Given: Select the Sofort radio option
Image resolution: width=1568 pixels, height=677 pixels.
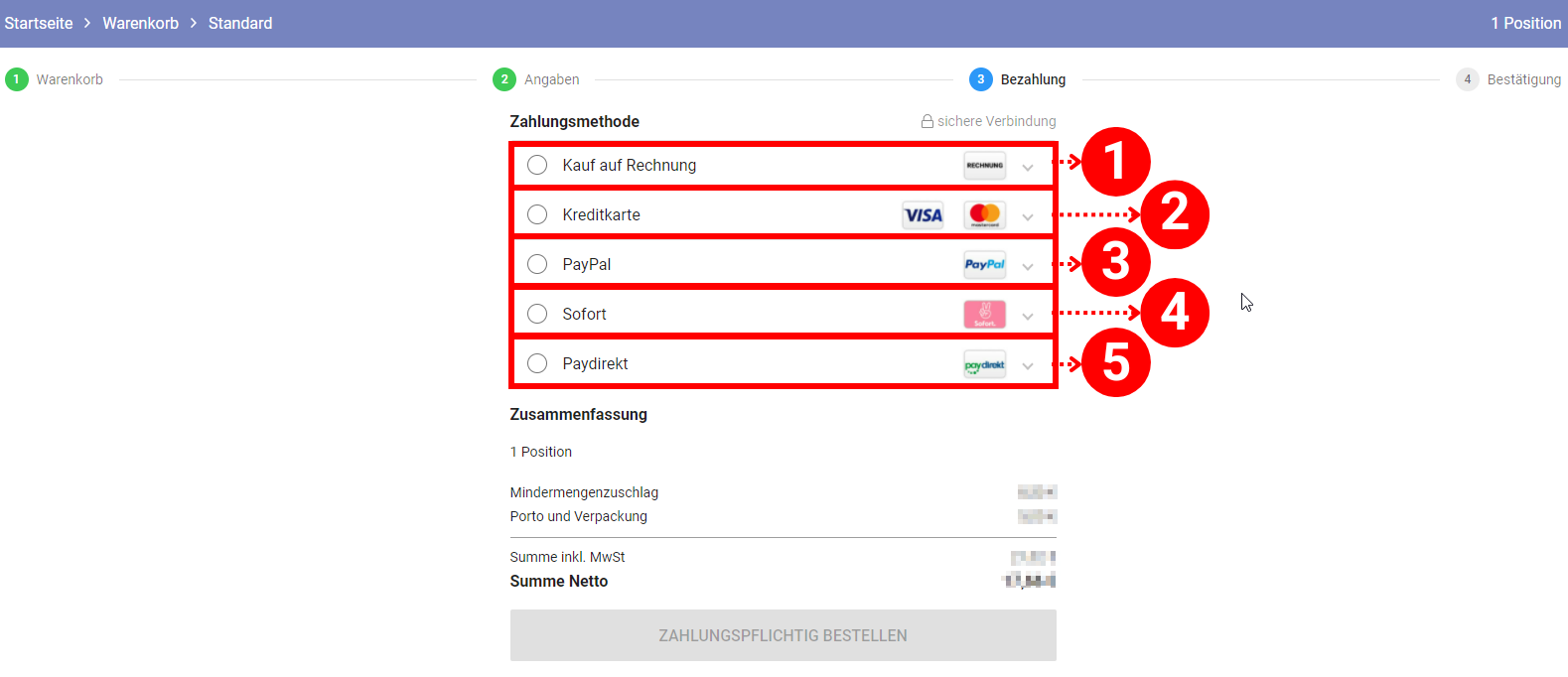Looking at the screenshot, I should point(537,314).
